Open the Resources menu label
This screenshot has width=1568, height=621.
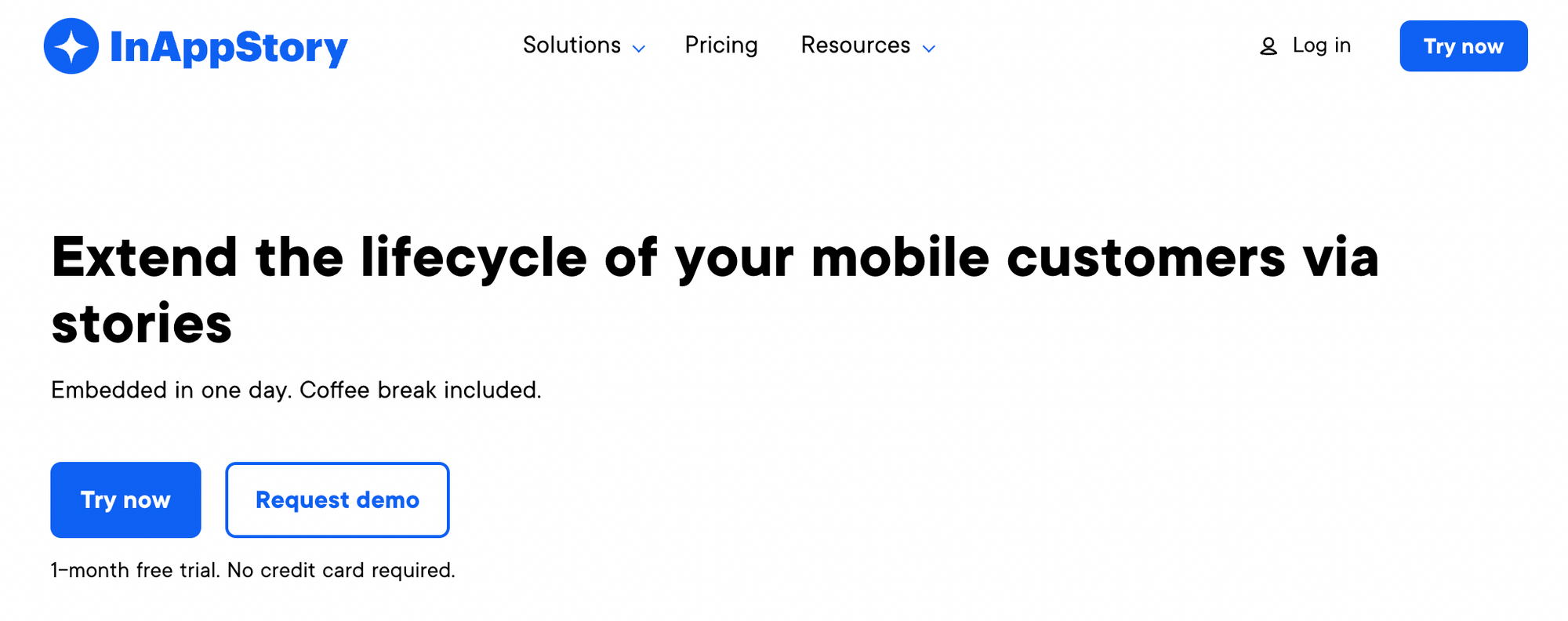[855, 45]
